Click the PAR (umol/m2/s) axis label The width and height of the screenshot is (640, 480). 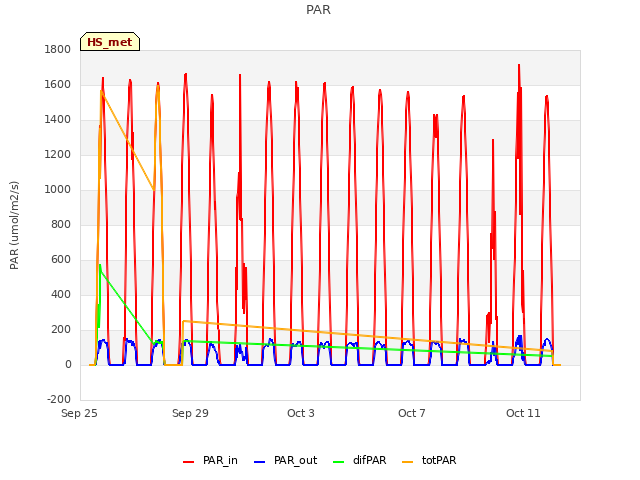(x=14, y=225)
